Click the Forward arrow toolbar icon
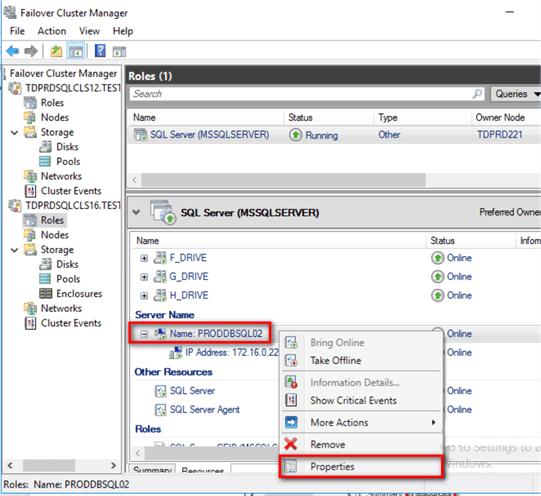The image size is (541, 496). [31, 51]
